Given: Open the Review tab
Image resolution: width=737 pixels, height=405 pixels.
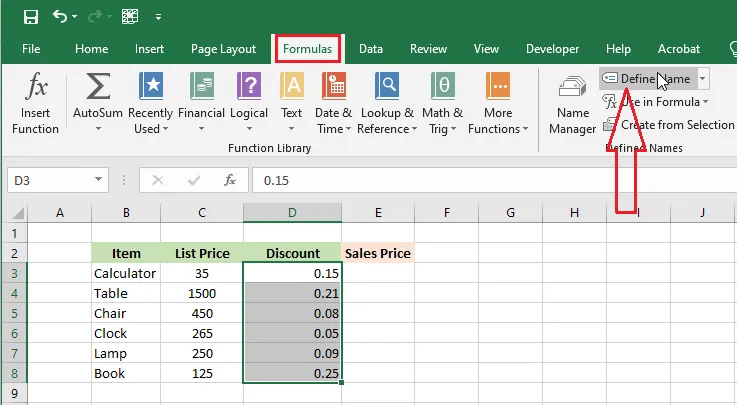Looking at the screenshot, I should click(428, 49).
